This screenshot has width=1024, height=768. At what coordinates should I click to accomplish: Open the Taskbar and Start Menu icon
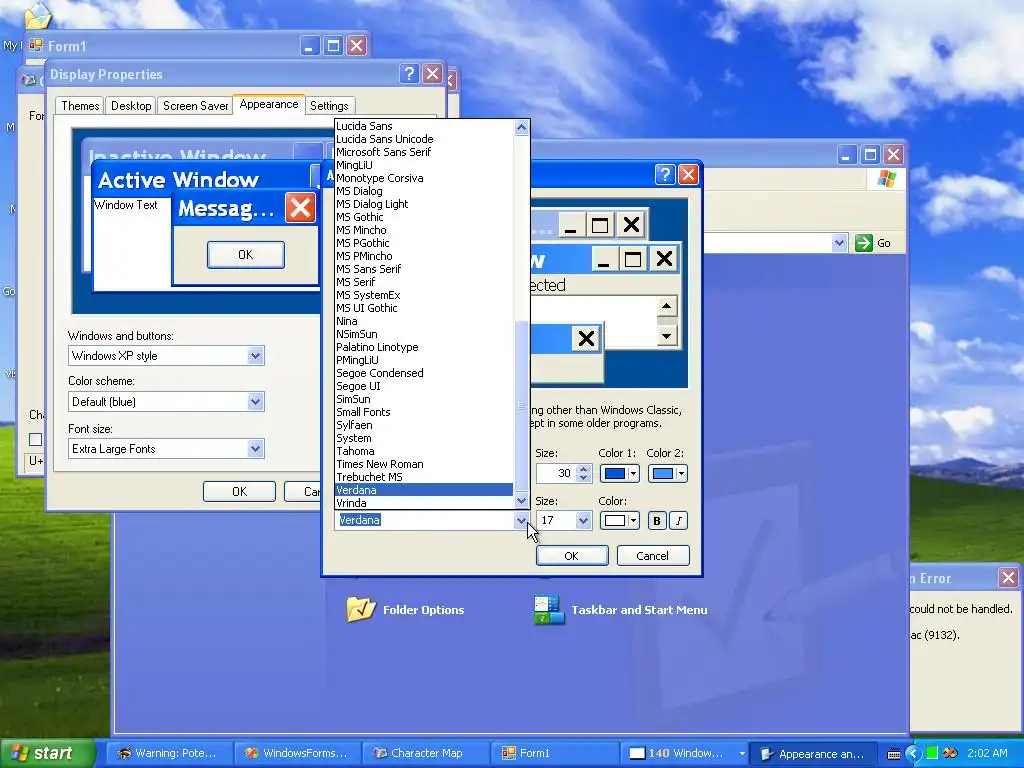click(x=549, y=609)
